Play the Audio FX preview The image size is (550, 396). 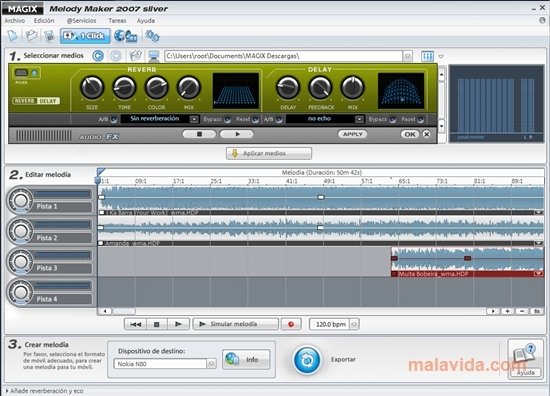tap(237, 134)
